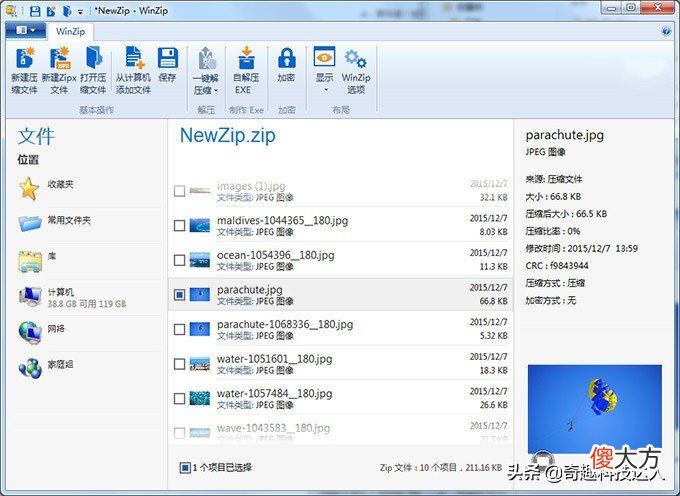The height and width of the screenshot is (496, 680).
Task: Open WinZip 选项 gear icon
Action: point(356,59)
